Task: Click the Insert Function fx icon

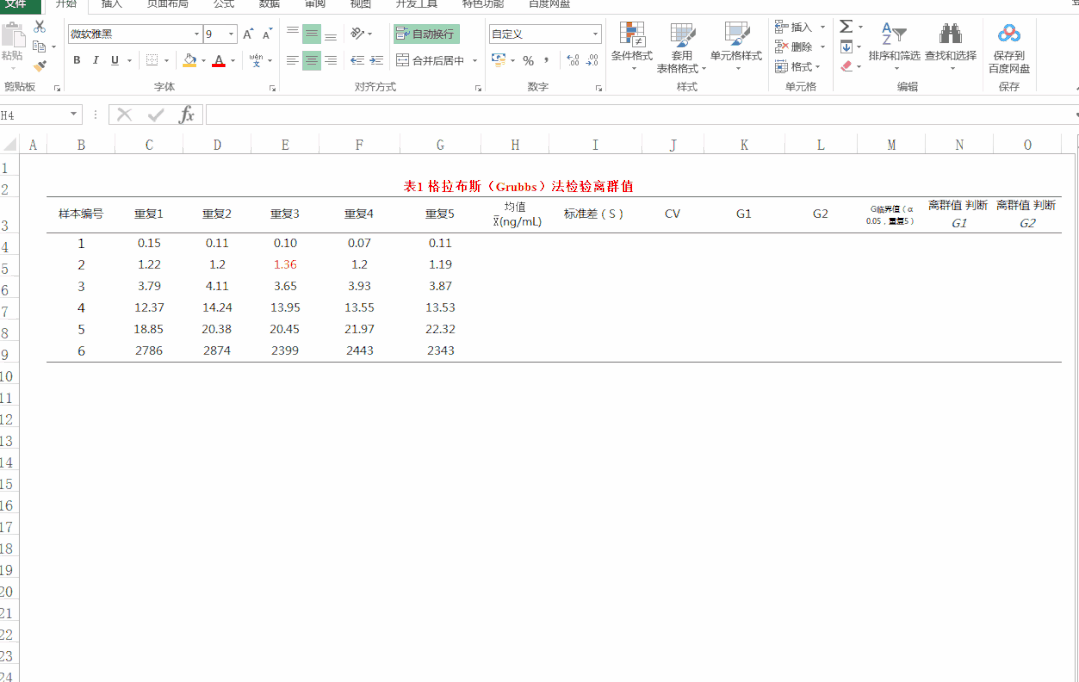Action: point(186,115)
